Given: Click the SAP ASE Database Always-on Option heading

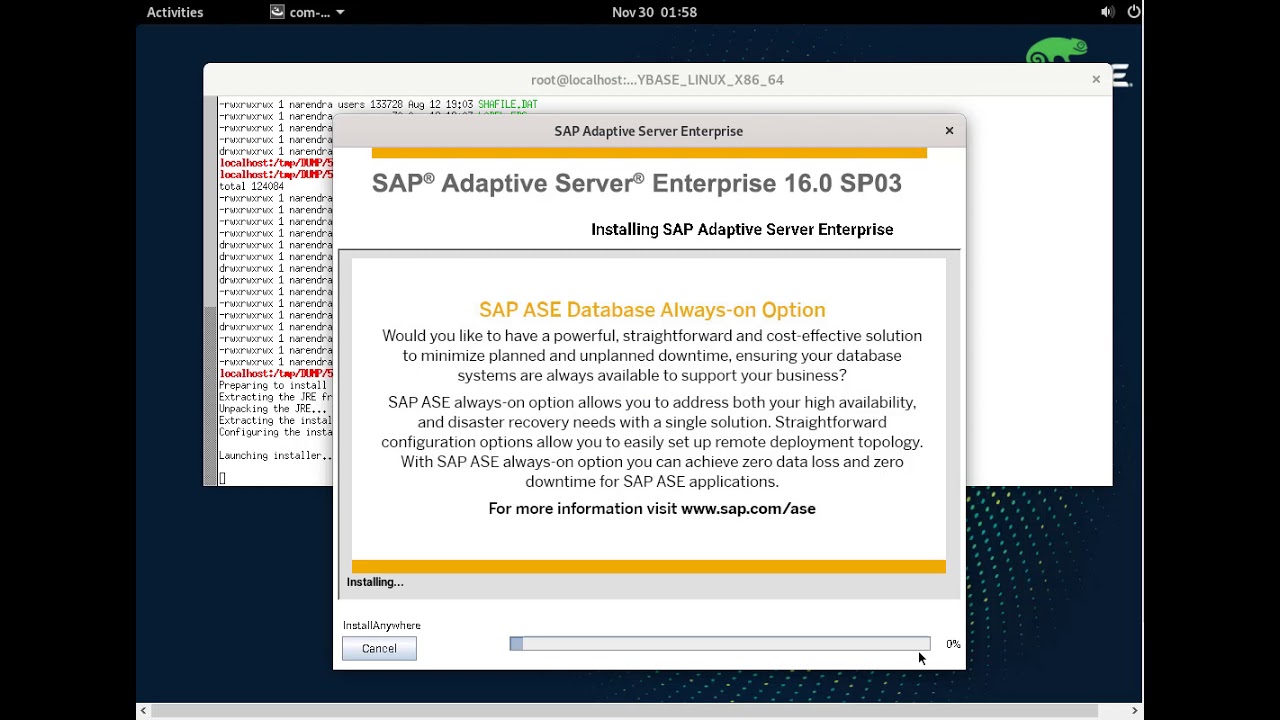Looking at the screenshot, I should pos(652,310).
